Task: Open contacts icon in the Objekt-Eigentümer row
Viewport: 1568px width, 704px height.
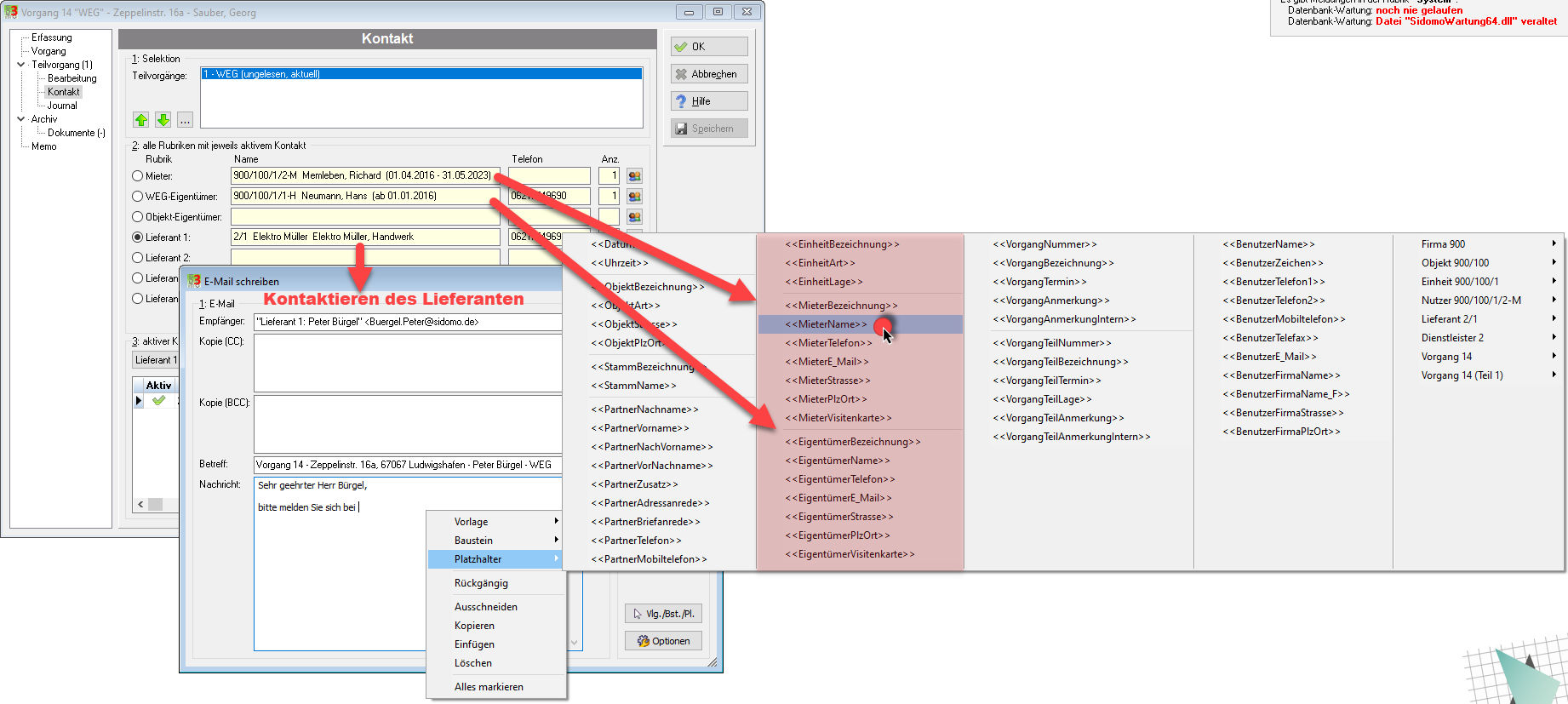Action: point(635,217)
